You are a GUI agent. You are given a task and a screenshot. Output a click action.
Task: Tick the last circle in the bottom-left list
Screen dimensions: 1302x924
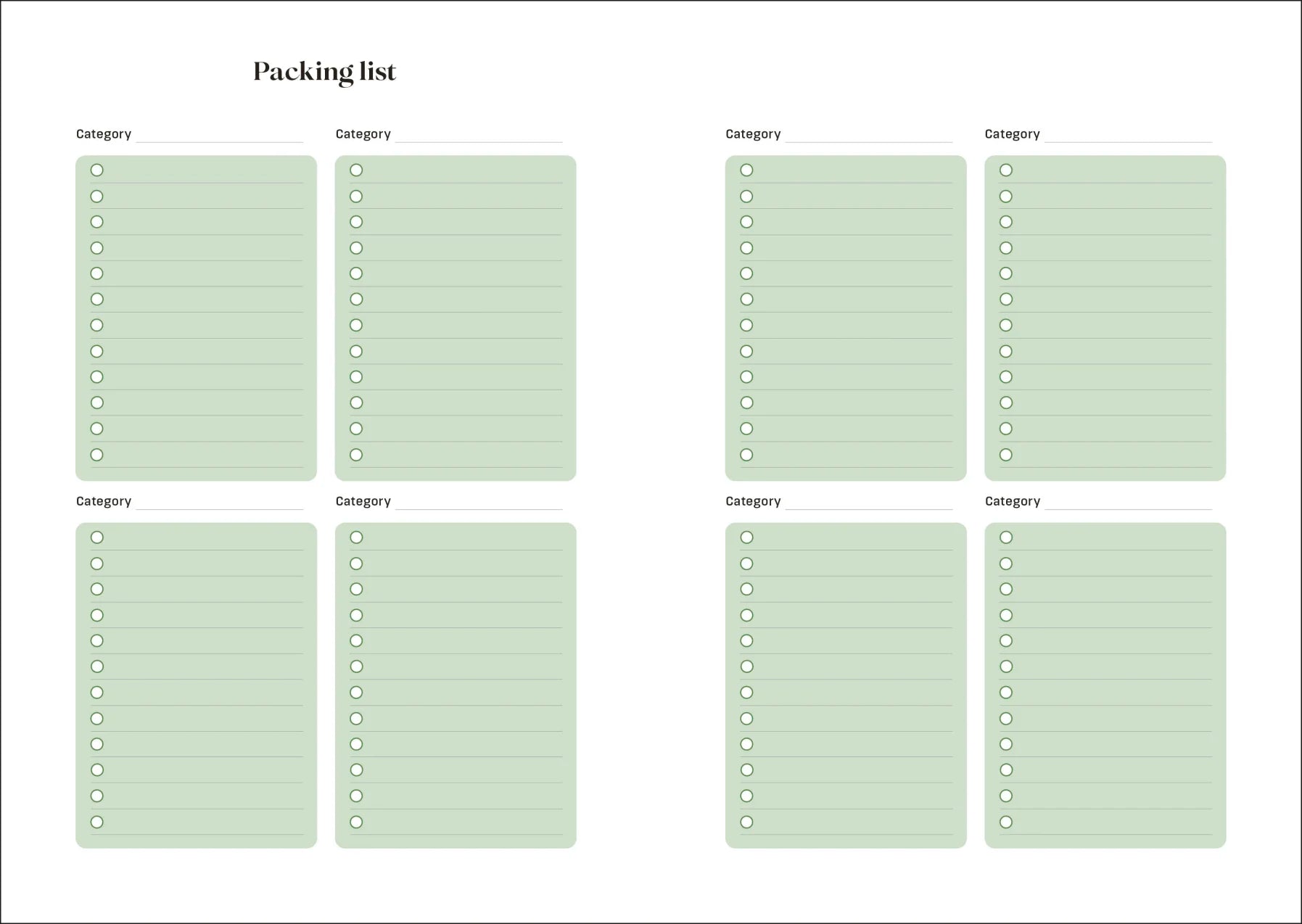click(97, 822)
